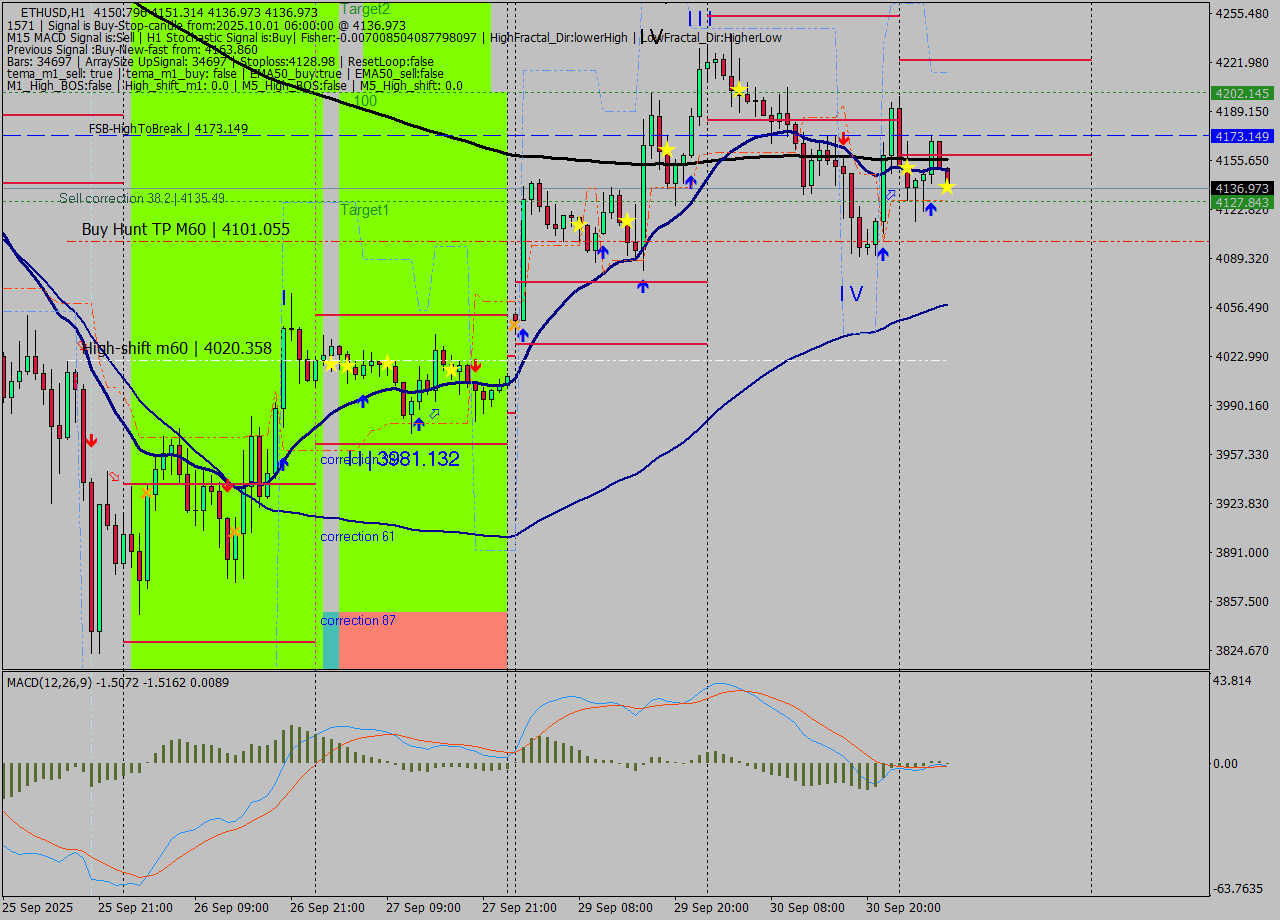Select the red down arrow near 30 Sep 08:00

click(x=844, y=138)
